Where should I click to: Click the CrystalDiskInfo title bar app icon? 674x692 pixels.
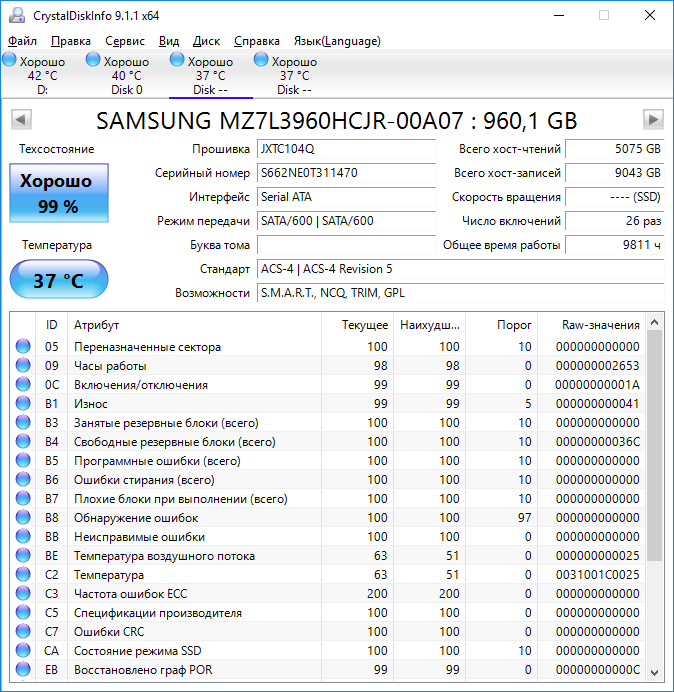pyautogui.click(x=17, y=15)
